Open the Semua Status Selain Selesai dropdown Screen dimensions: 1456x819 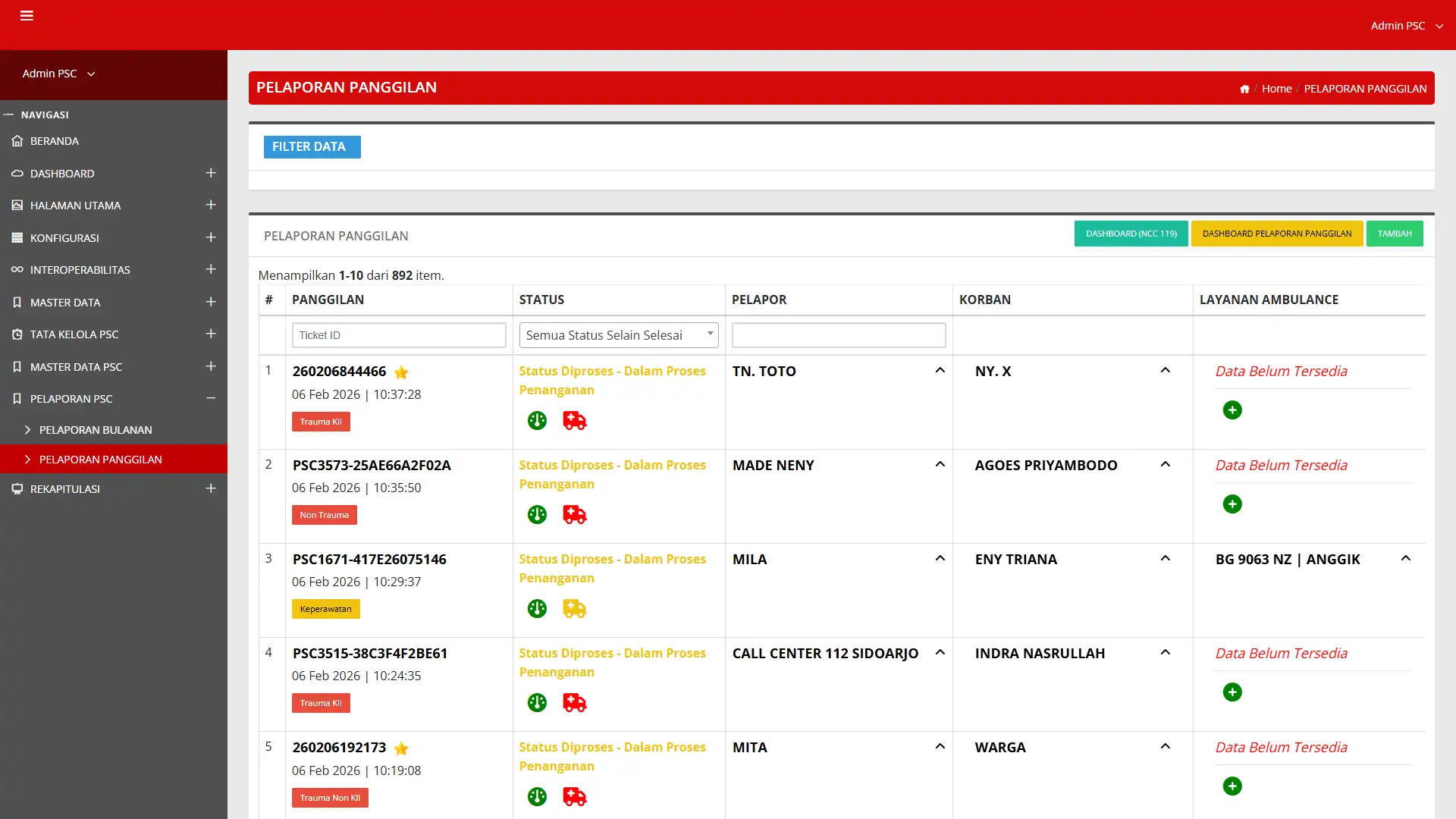point(618,335)
